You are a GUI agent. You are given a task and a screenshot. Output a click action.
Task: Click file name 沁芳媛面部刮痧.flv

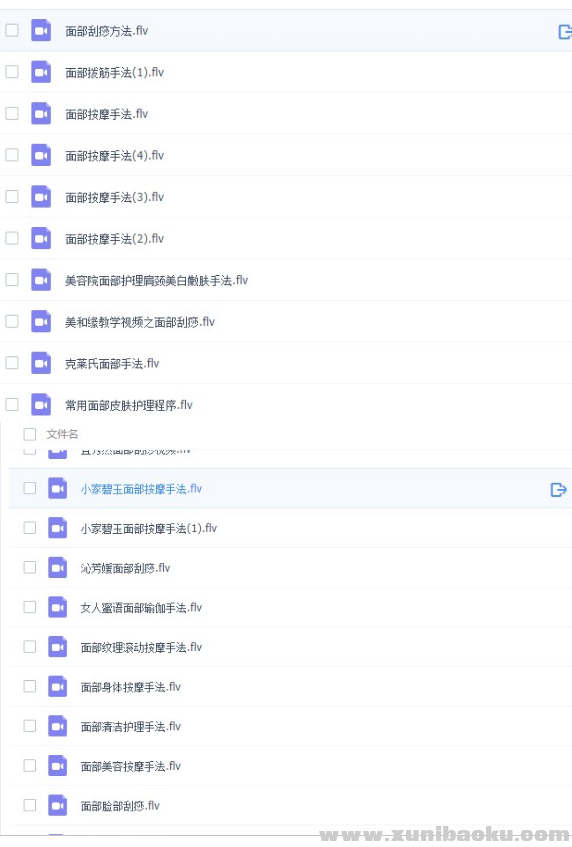(x=125, y=568)
